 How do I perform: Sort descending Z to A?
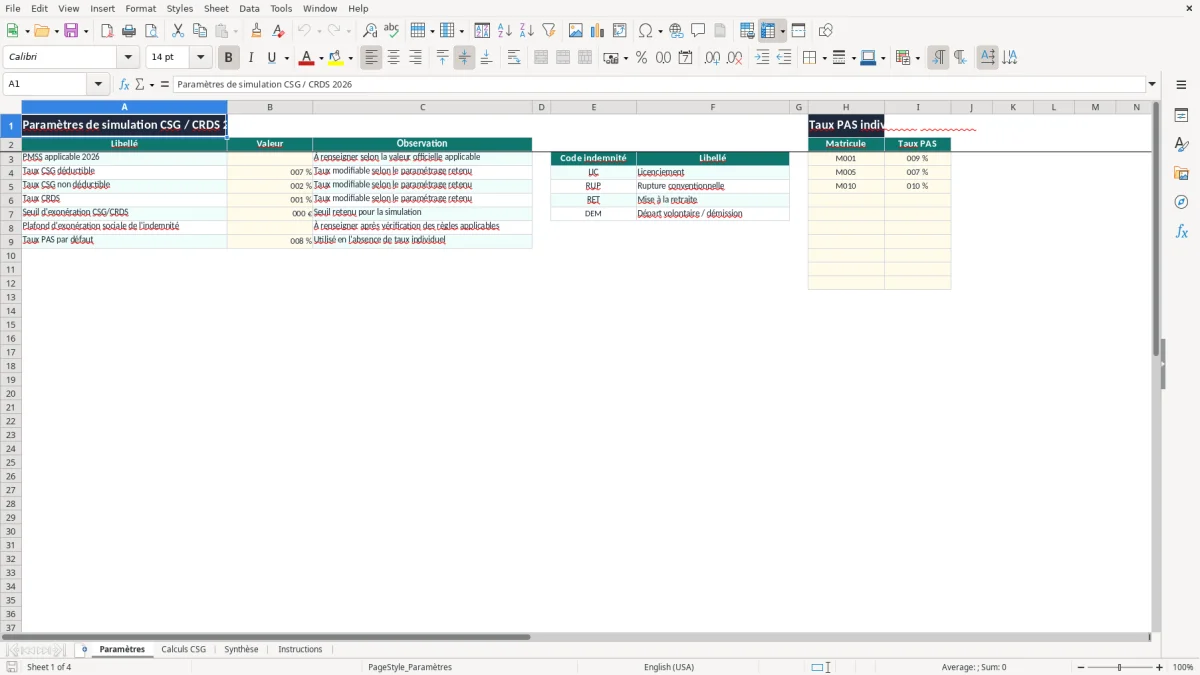click(527, 31)
